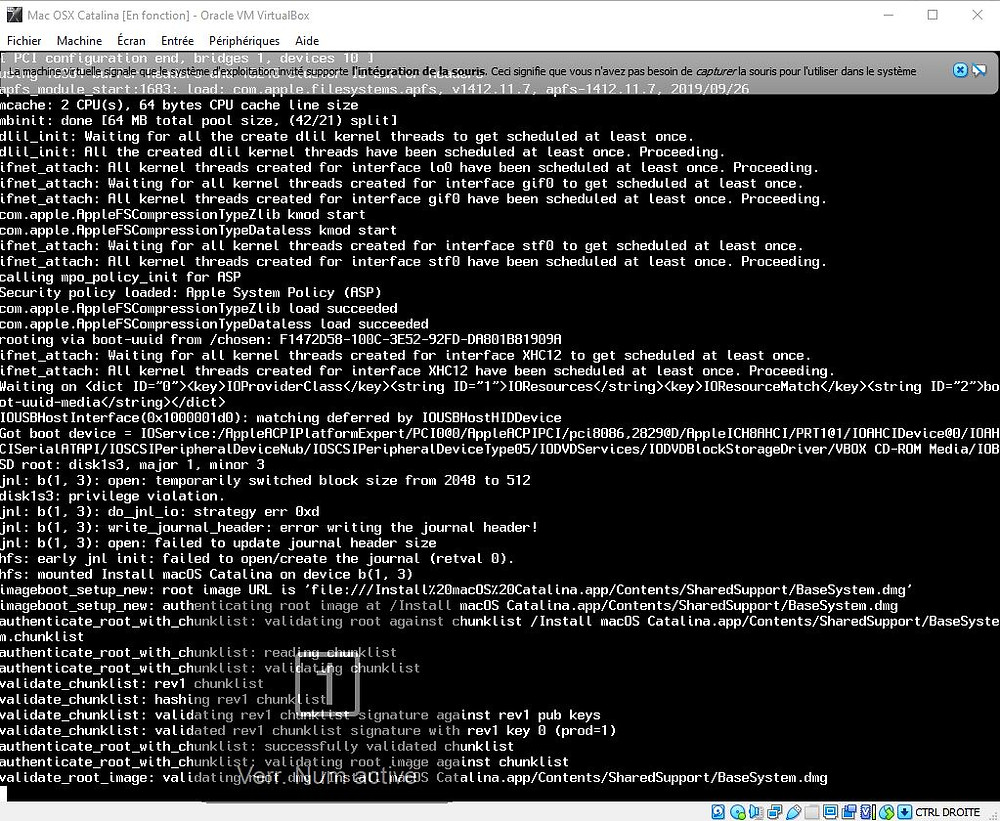Click the audio status icon
The width and height of the screenshot is (1000, 821).
[x=756, y=812]
